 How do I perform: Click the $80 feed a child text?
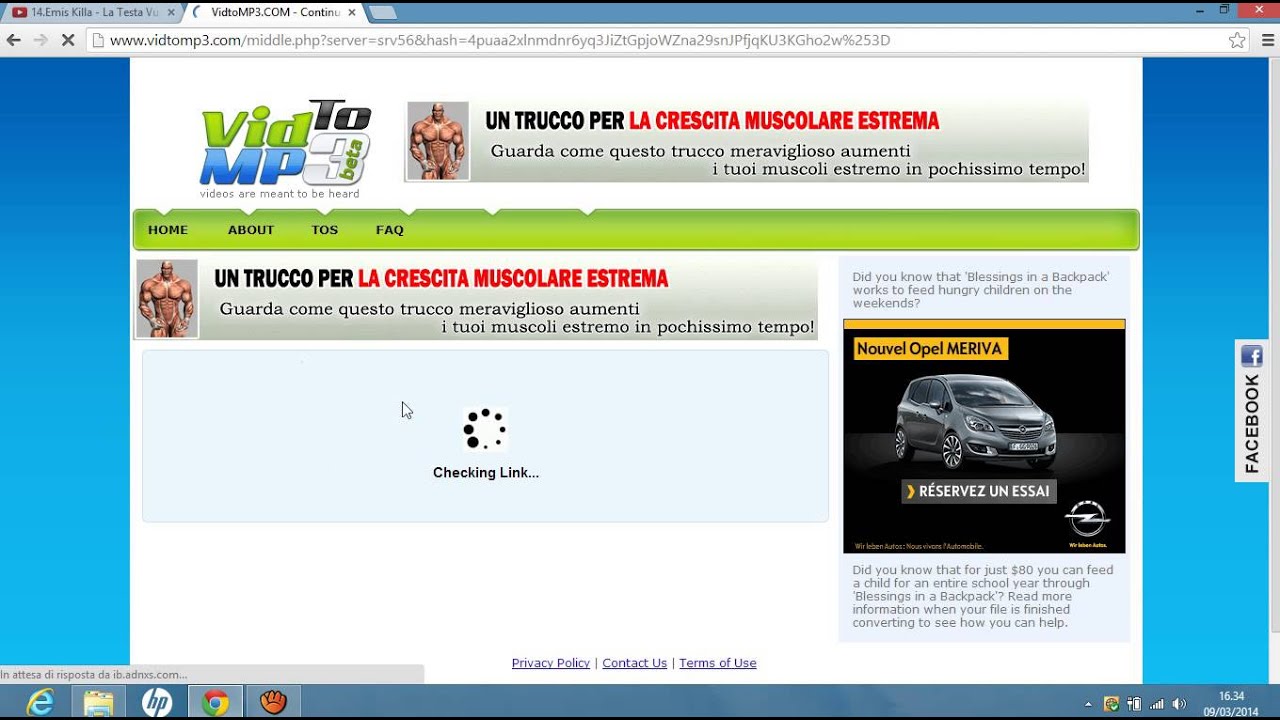click(x=984, y=596)
